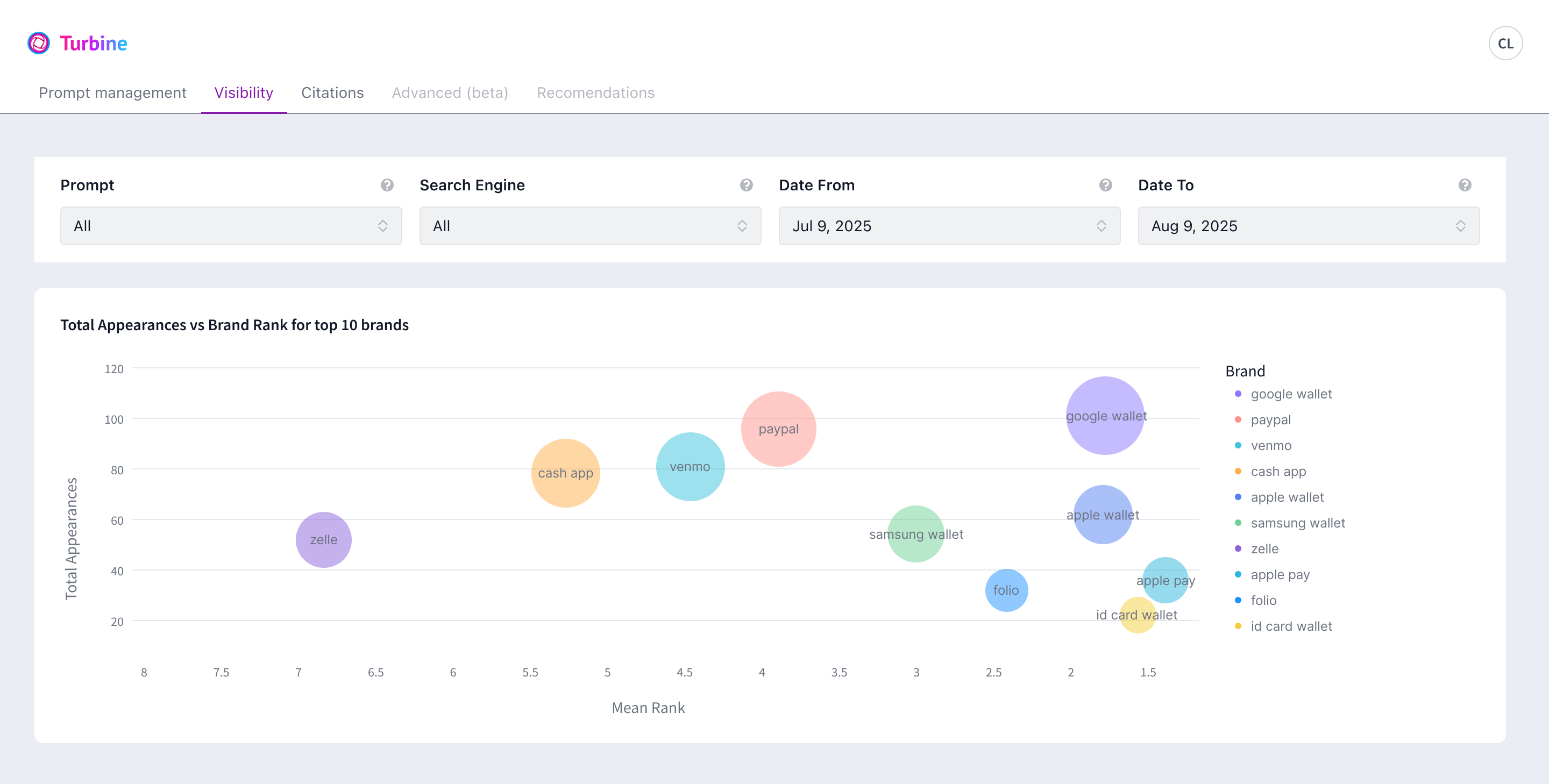Viewport: 1549px width, 784px height.
Task: Click the samsung wallet bubble
Action: pyautogui.click(x=916, y=534)
